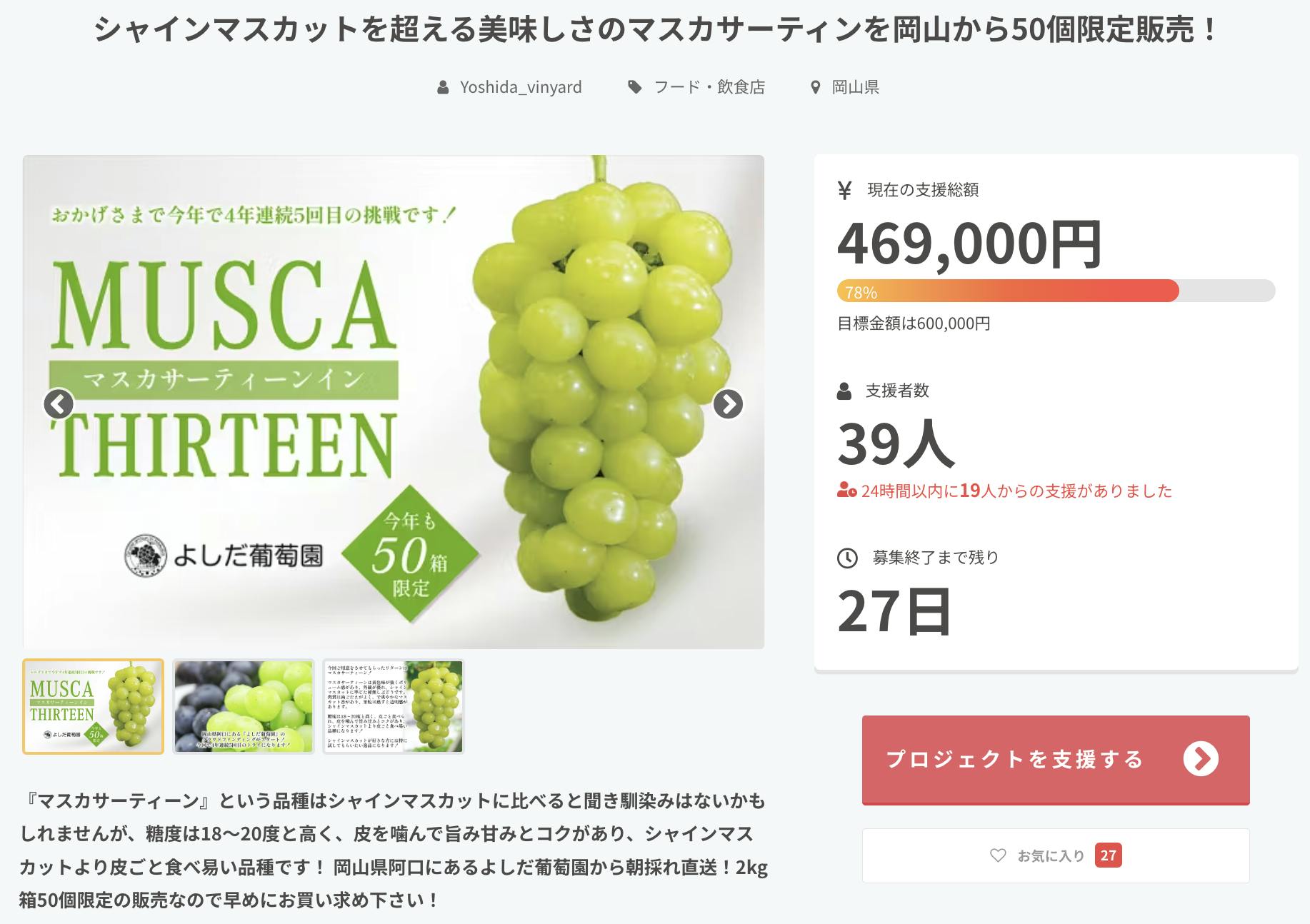Go back using the left carousel chevron
The height and width of the screenshot is (924, 1310).
click(60, 403)
